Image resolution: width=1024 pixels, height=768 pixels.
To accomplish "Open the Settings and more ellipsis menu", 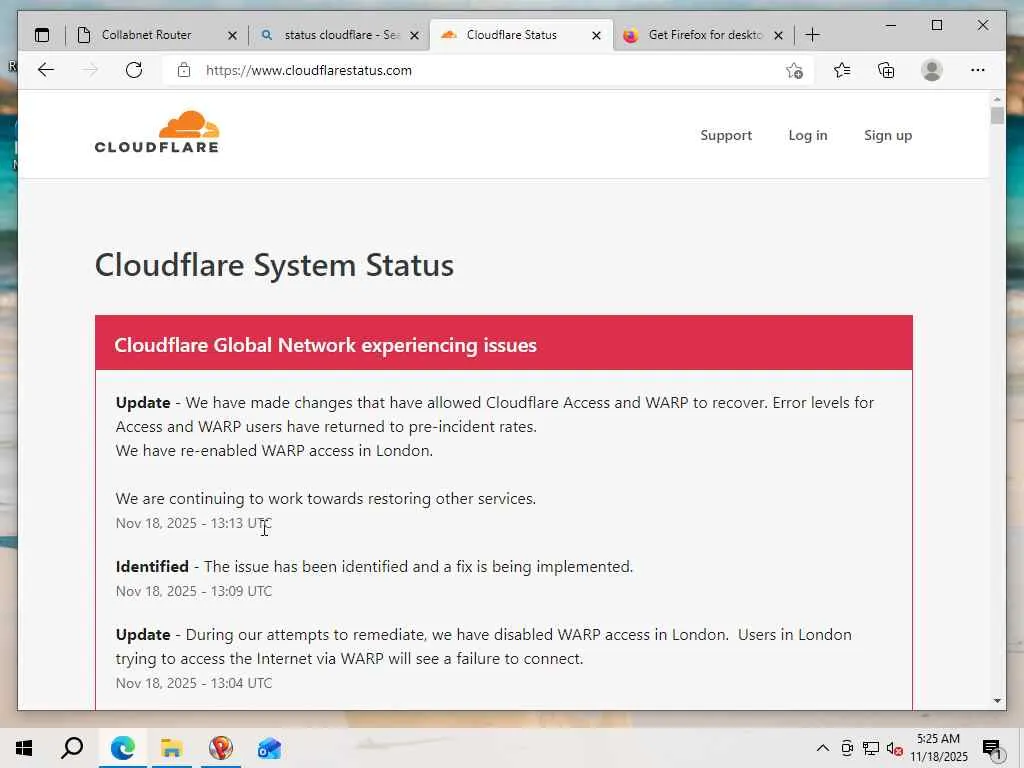I will 978,70.
